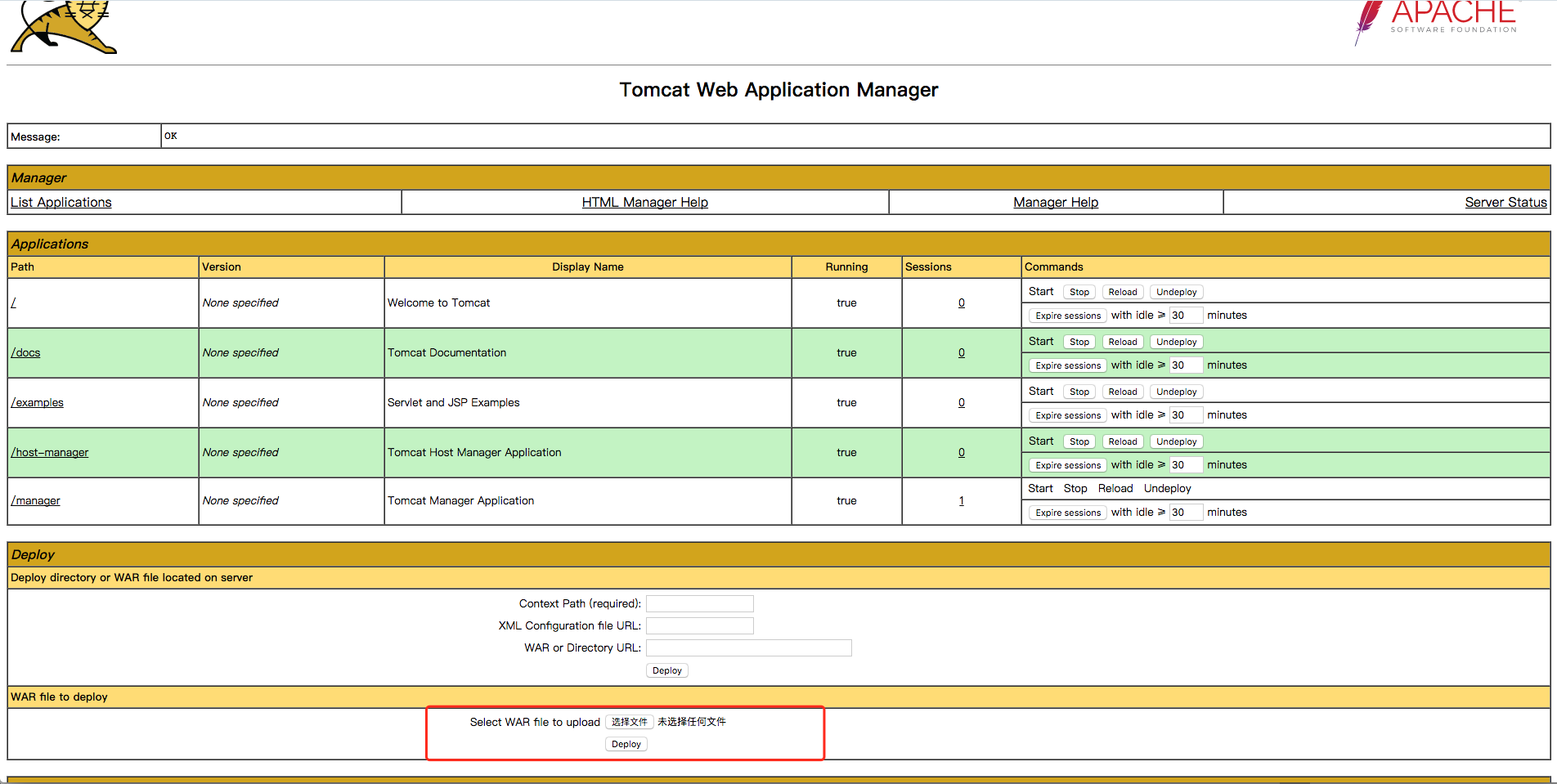The height and width of the screenshot is (784, 1557).
Task: Reload the Welcome to Tomcat application
Action: 1123,292
